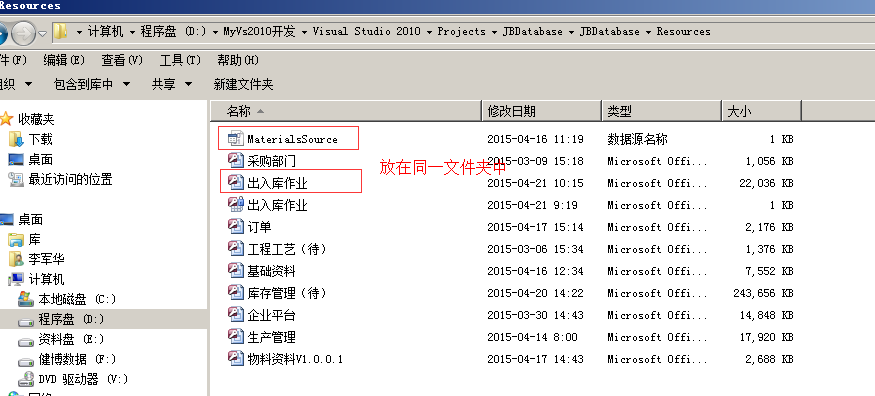
Task: Click the 生产管理 Access file icon
Action: [x=235, y=337]
